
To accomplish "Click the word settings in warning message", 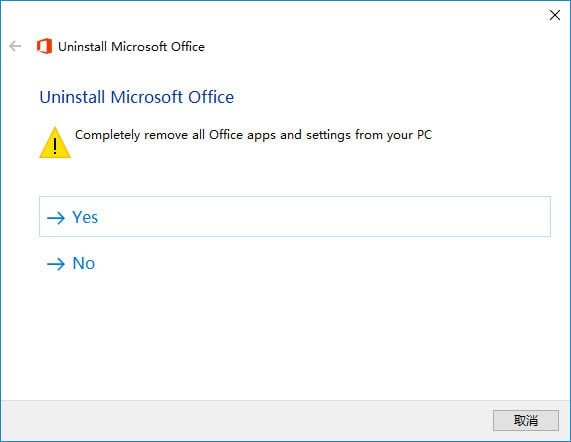I will [x=328, y=135].
